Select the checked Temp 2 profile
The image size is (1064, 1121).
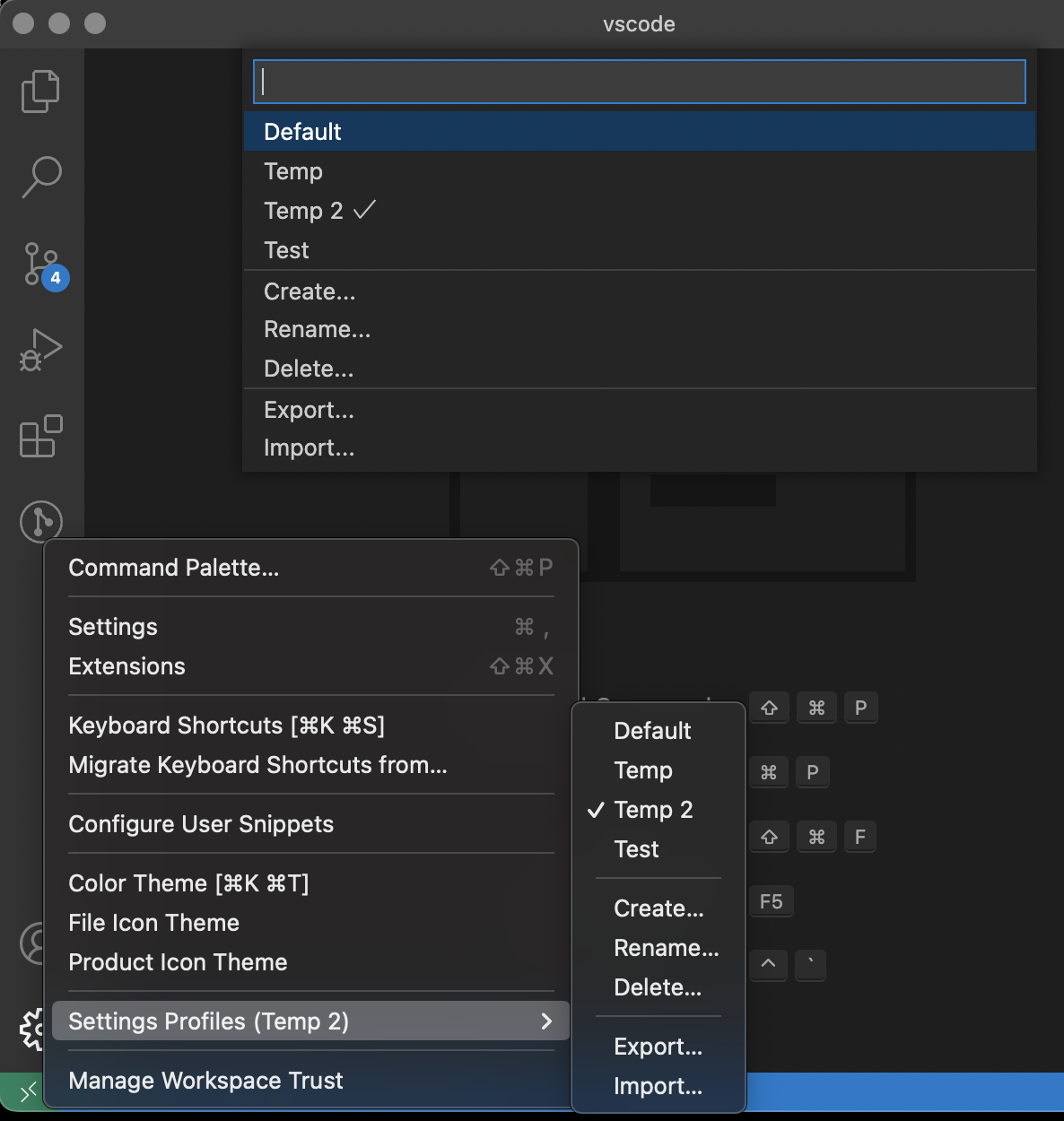click(303, 211)
